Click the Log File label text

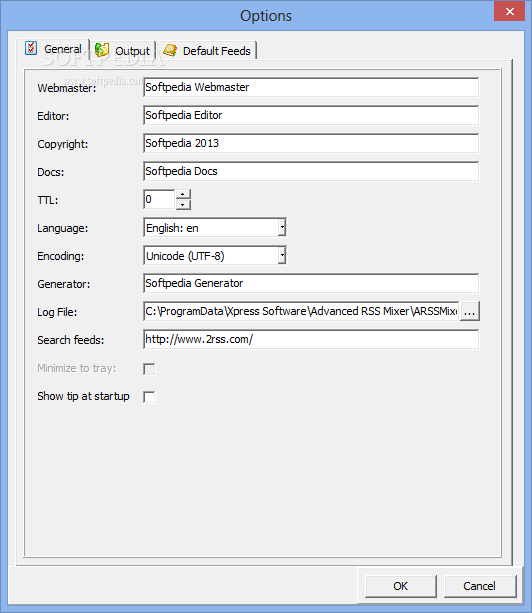(57, 312)
